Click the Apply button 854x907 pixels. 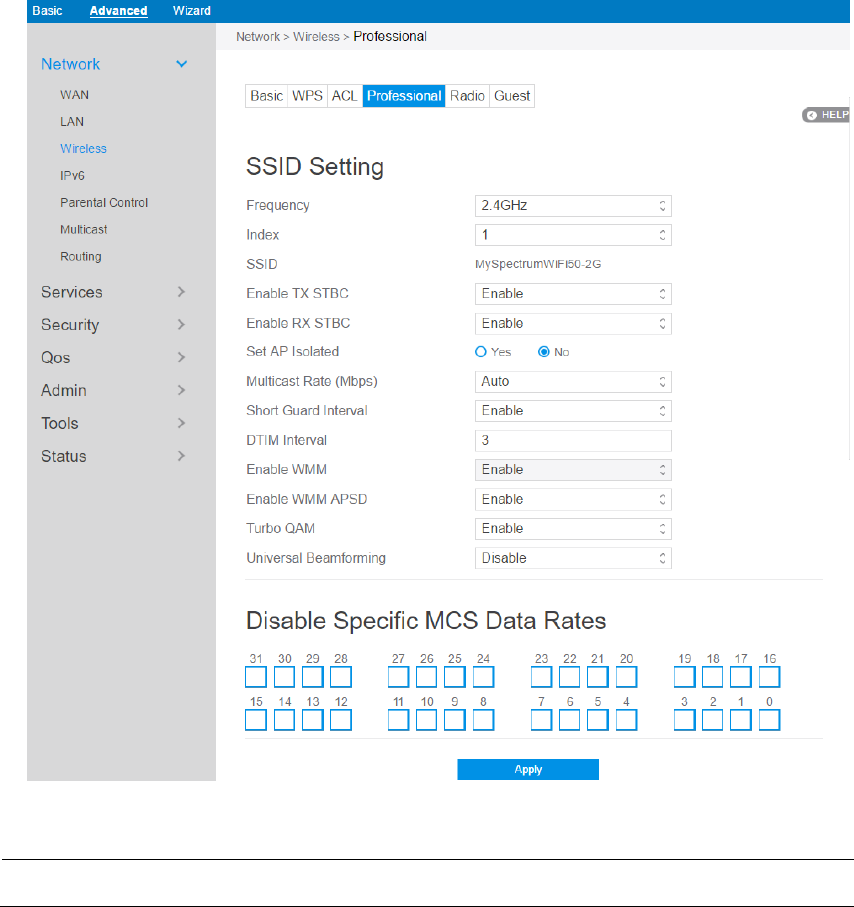(528, 769)
